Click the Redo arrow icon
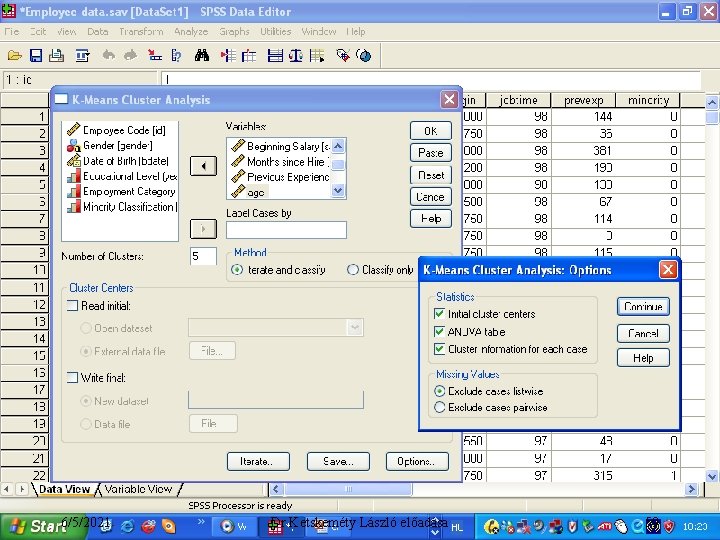 (x=130, y=56)
